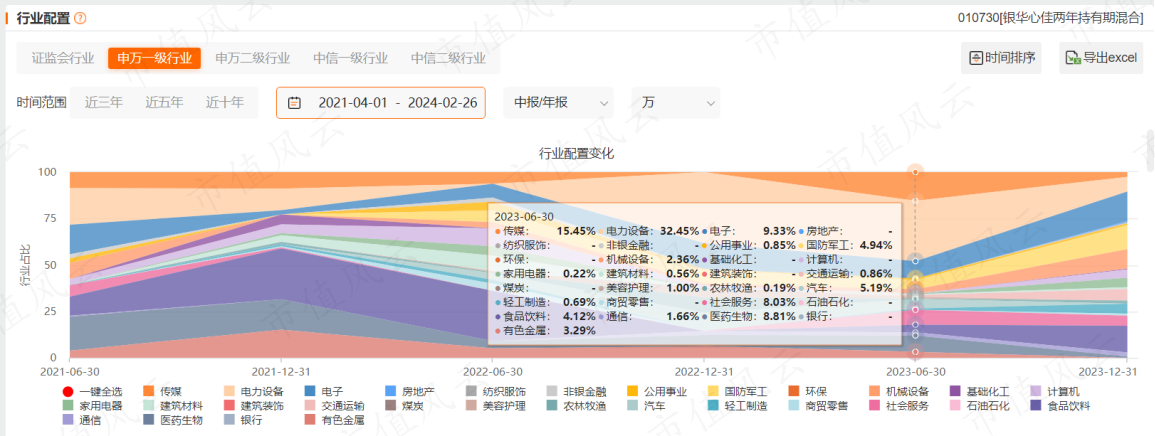Click the 行业配置变化 chart title
This screenshot has width=1155, height=436.
point(576,153)
